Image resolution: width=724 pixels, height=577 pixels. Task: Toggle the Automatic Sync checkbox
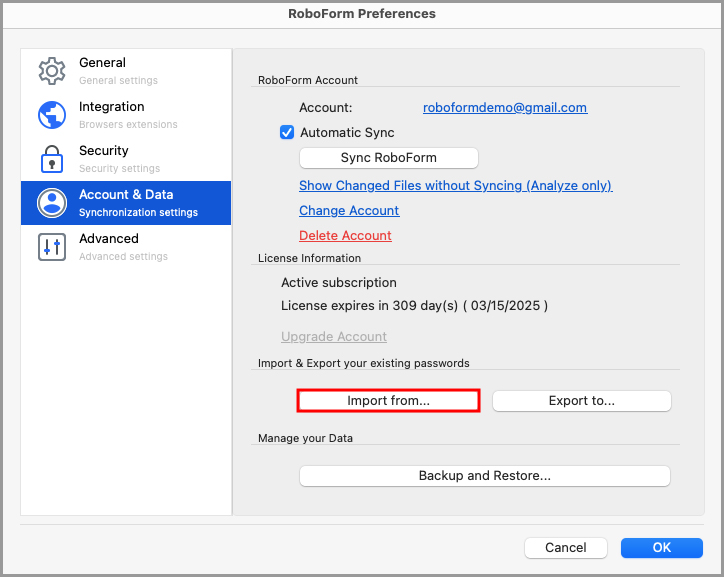click(x=287, y=132)
